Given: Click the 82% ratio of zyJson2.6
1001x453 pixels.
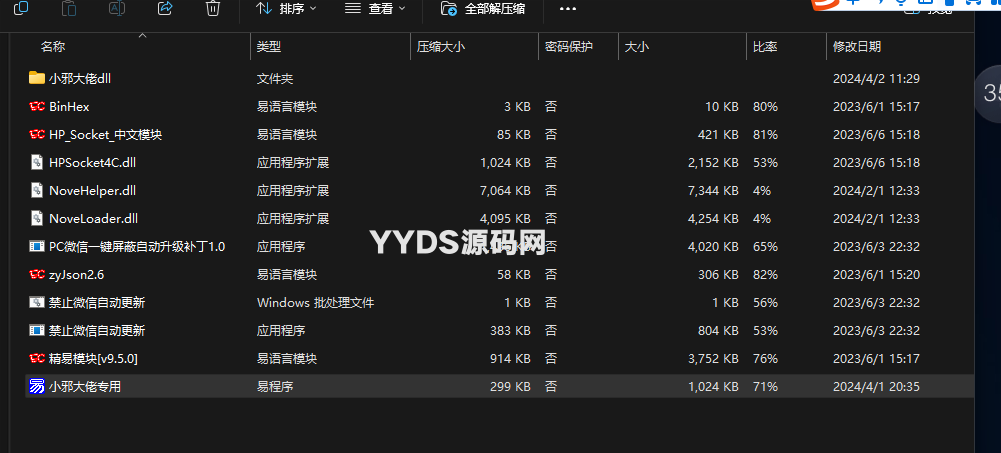Looking at the screenshot, I should [x=765, y=274].
